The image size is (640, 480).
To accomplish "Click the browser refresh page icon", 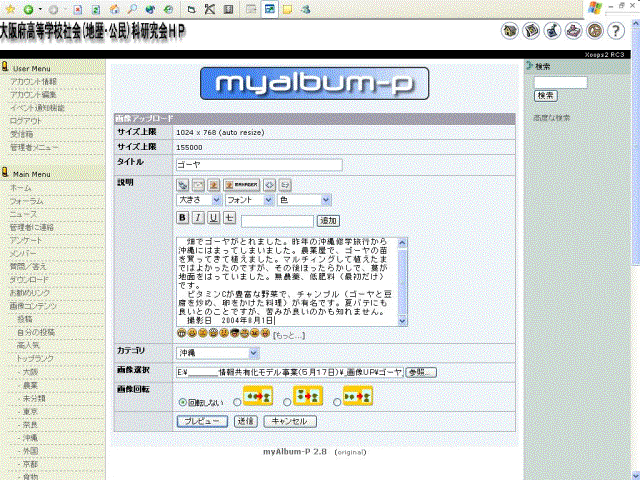I will pyautogui.click(x=96, y=9).
